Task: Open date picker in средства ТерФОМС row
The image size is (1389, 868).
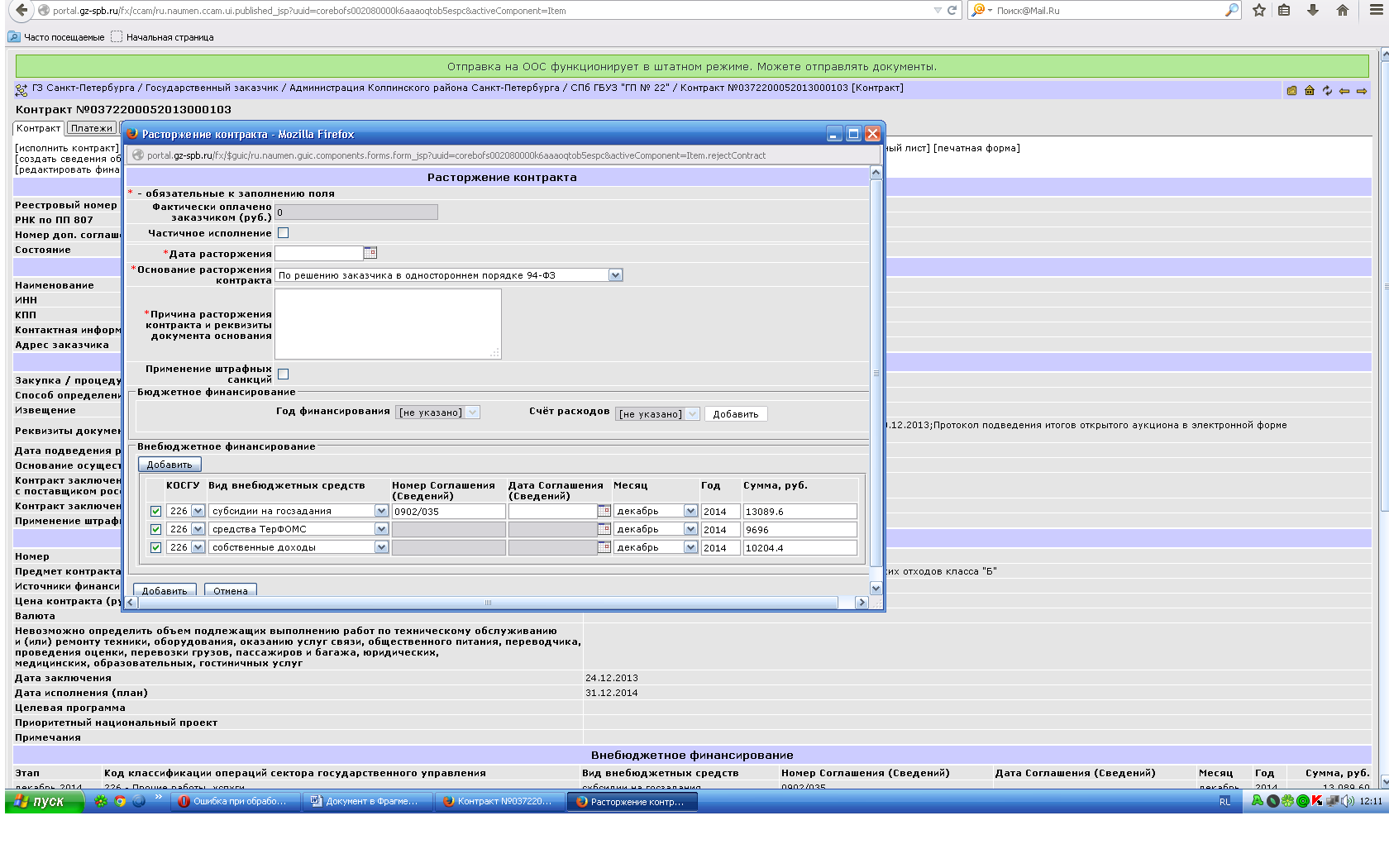Action: point(604,529)
